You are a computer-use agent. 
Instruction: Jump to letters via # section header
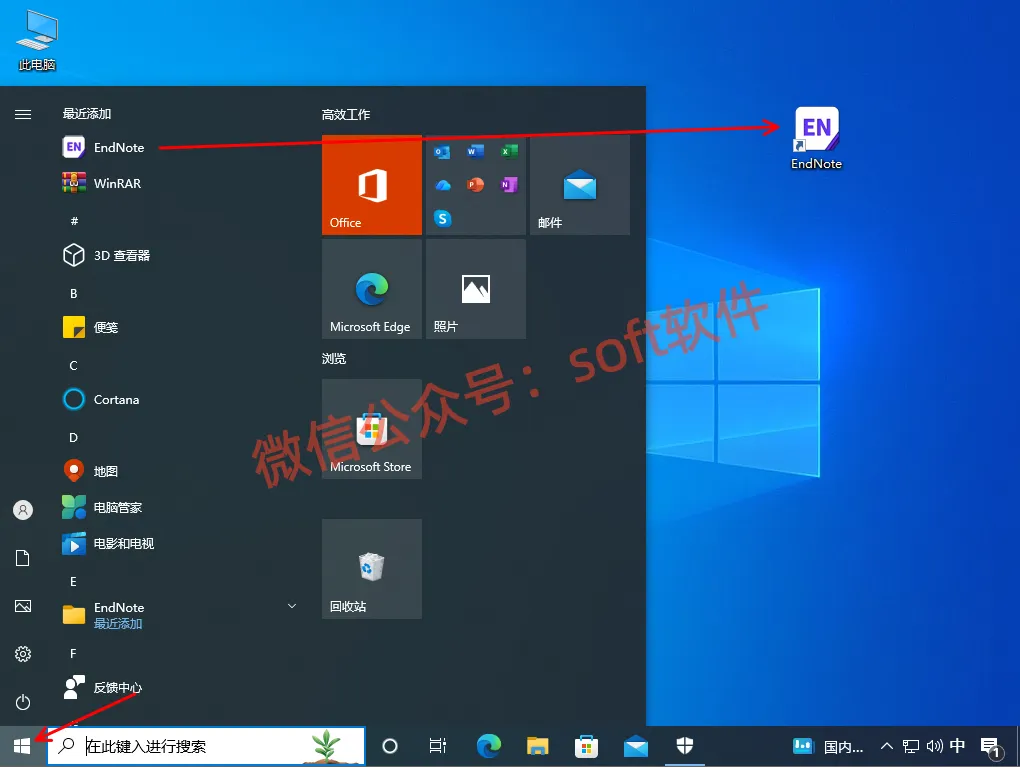point(74,221)
